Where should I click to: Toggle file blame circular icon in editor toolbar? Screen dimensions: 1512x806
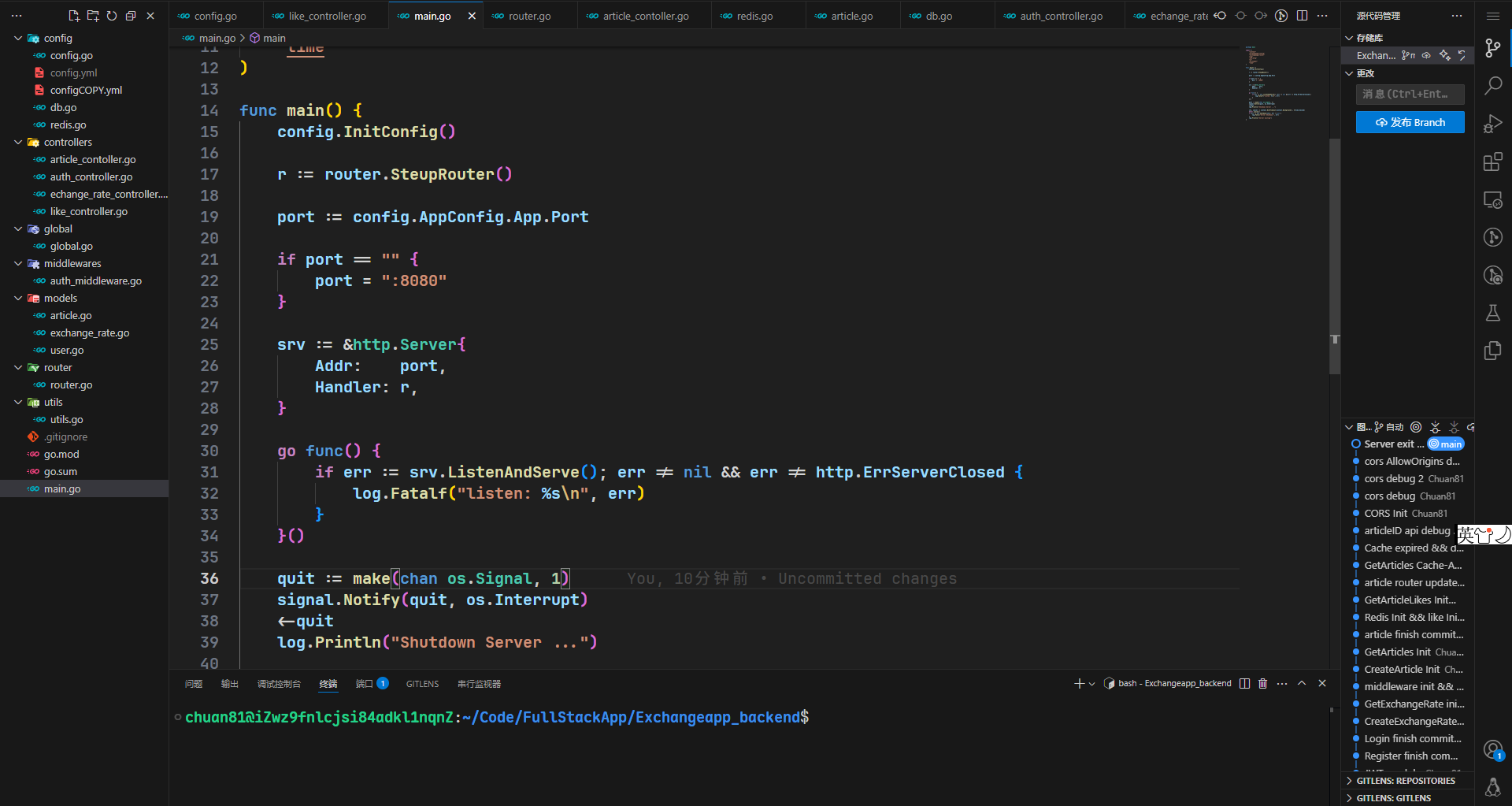(x=1281, y=16)
